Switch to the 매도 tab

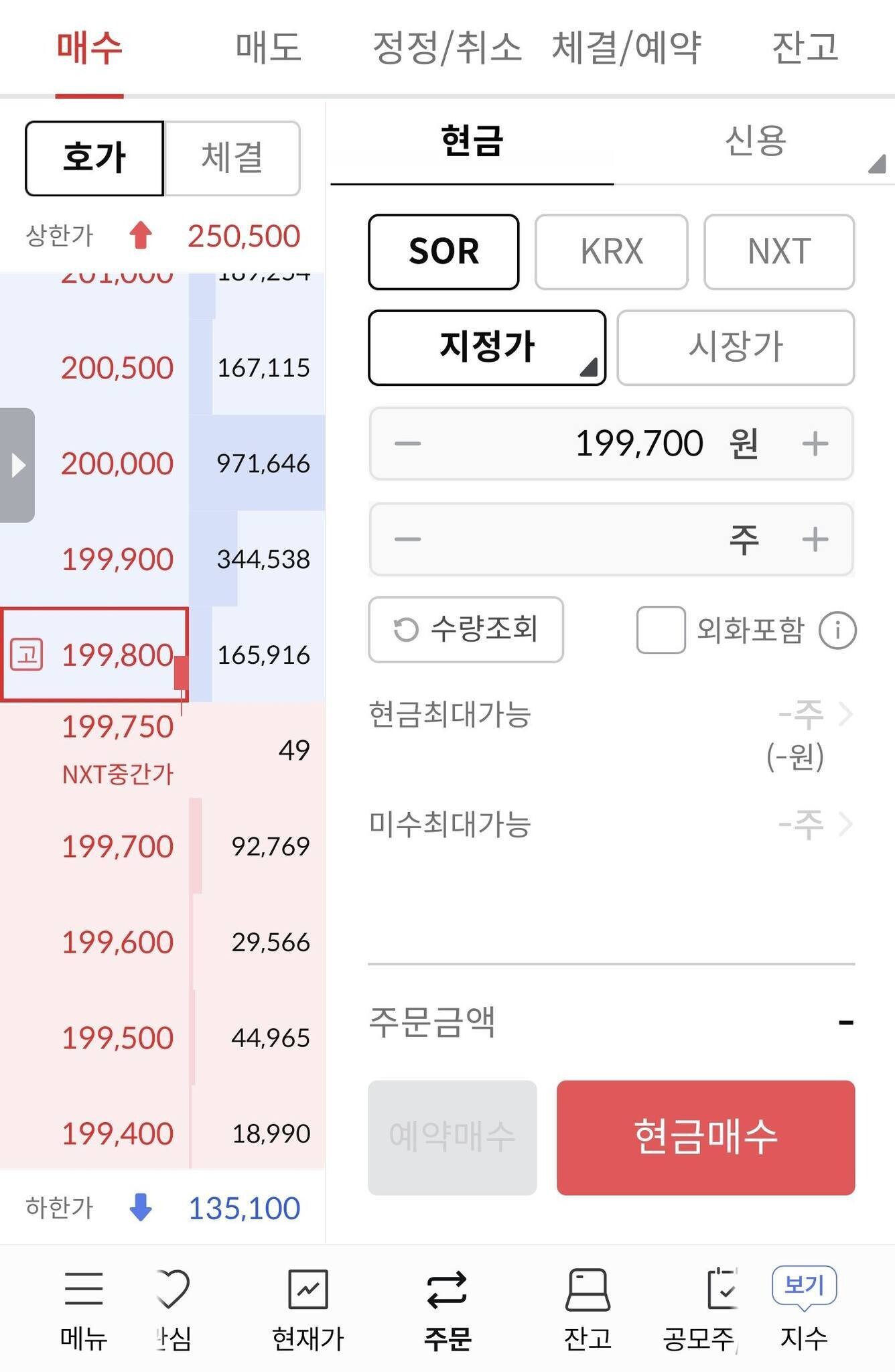pyautogui.click(x=268, y=48)
